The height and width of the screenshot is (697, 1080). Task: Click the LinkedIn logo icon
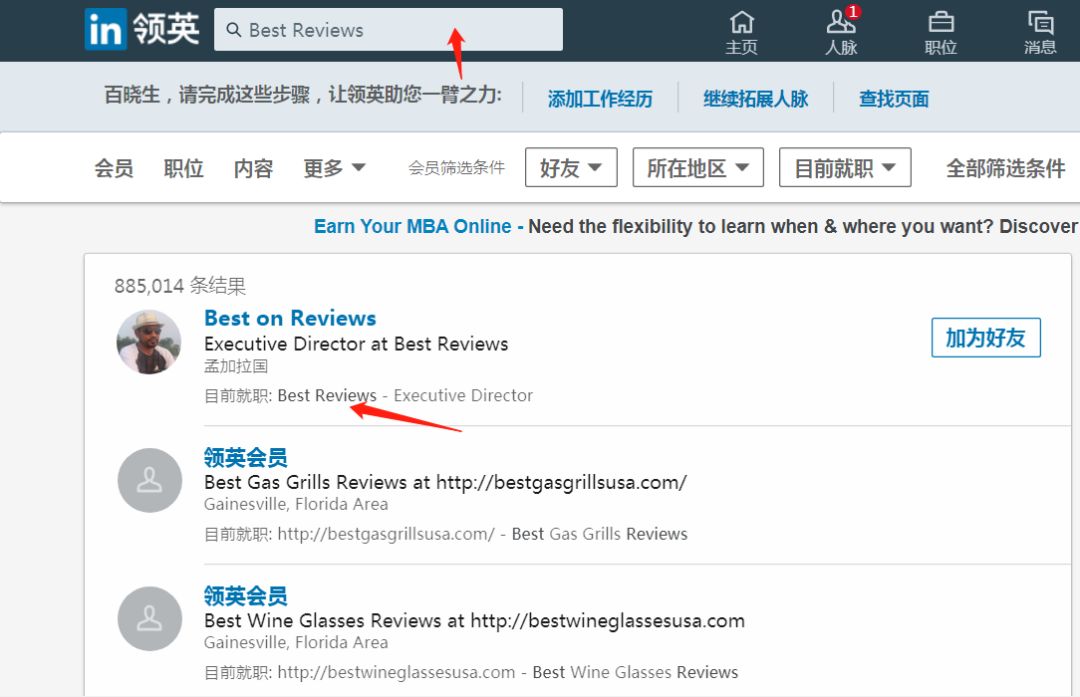tap(105, 30)
